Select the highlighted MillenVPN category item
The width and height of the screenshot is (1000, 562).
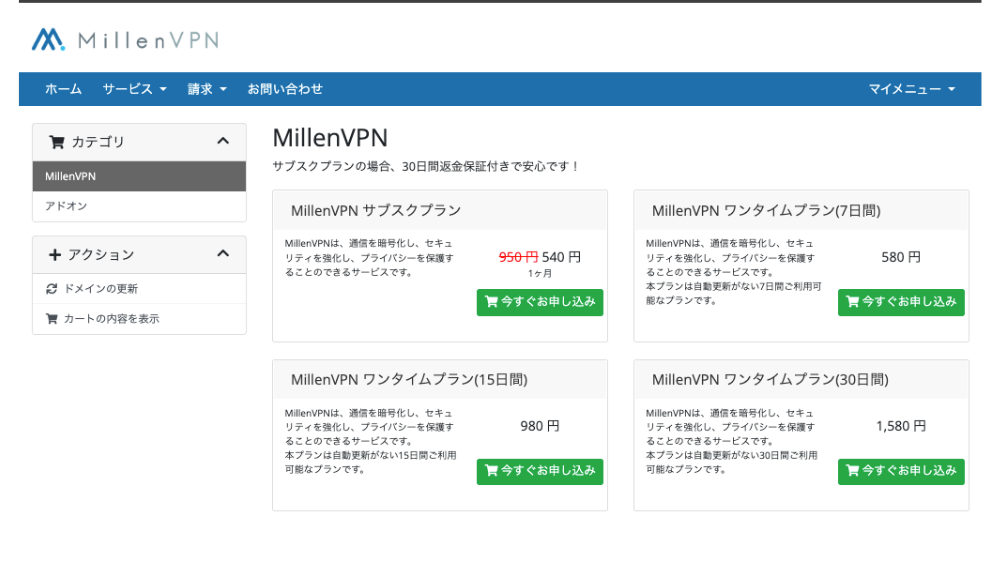coord(71,176)
